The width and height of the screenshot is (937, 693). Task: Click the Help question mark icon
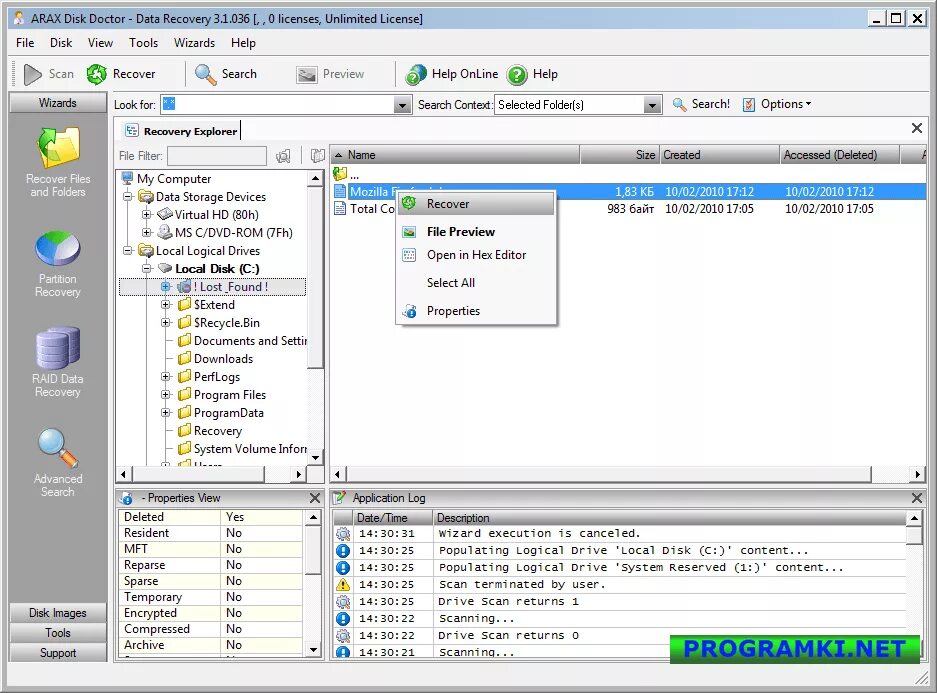[517, 75]
